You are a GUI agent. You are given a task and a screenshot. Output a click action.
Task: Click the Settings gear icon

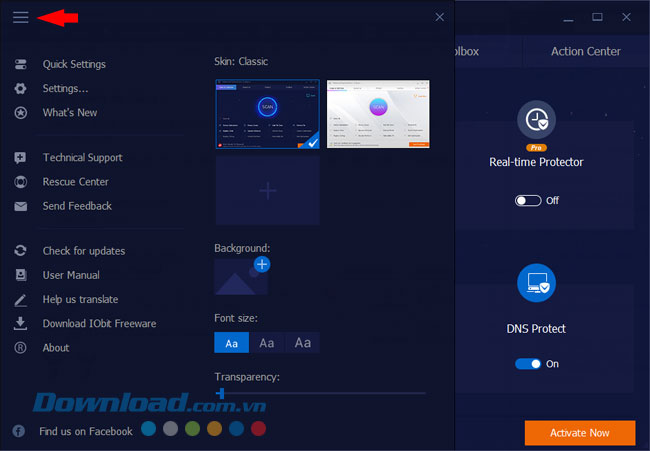(20, 88)
